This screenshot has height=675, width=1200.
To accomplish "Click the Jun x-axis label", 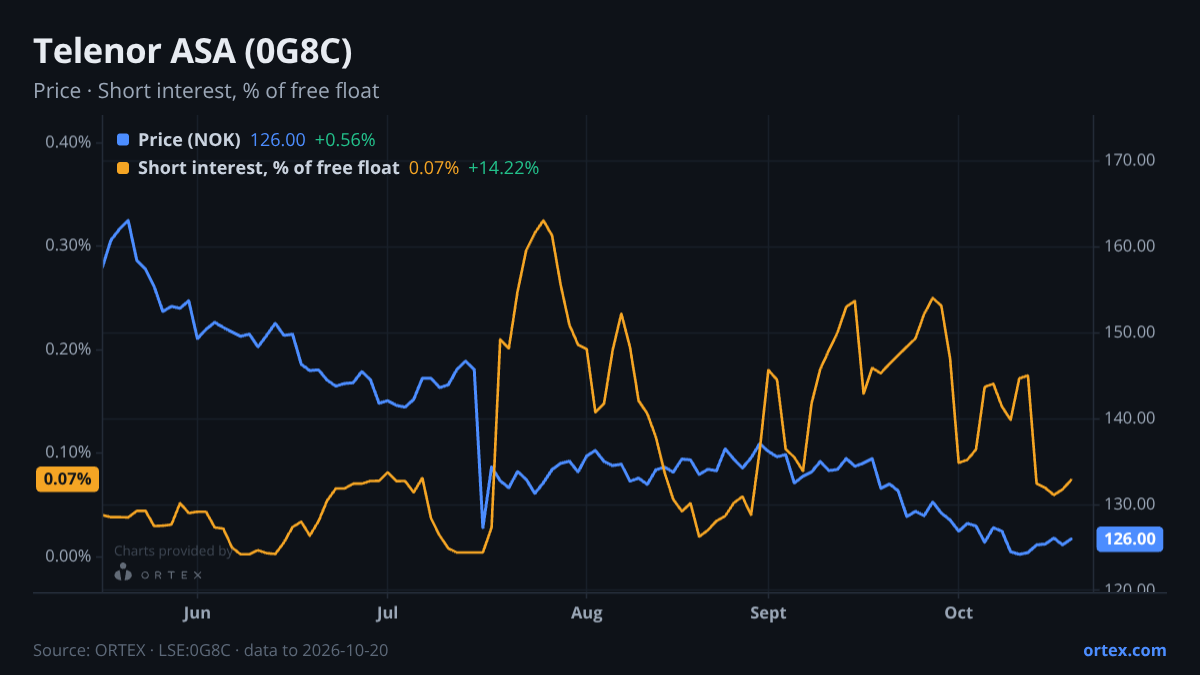I will pyautogui.click(x=197, y=612).
